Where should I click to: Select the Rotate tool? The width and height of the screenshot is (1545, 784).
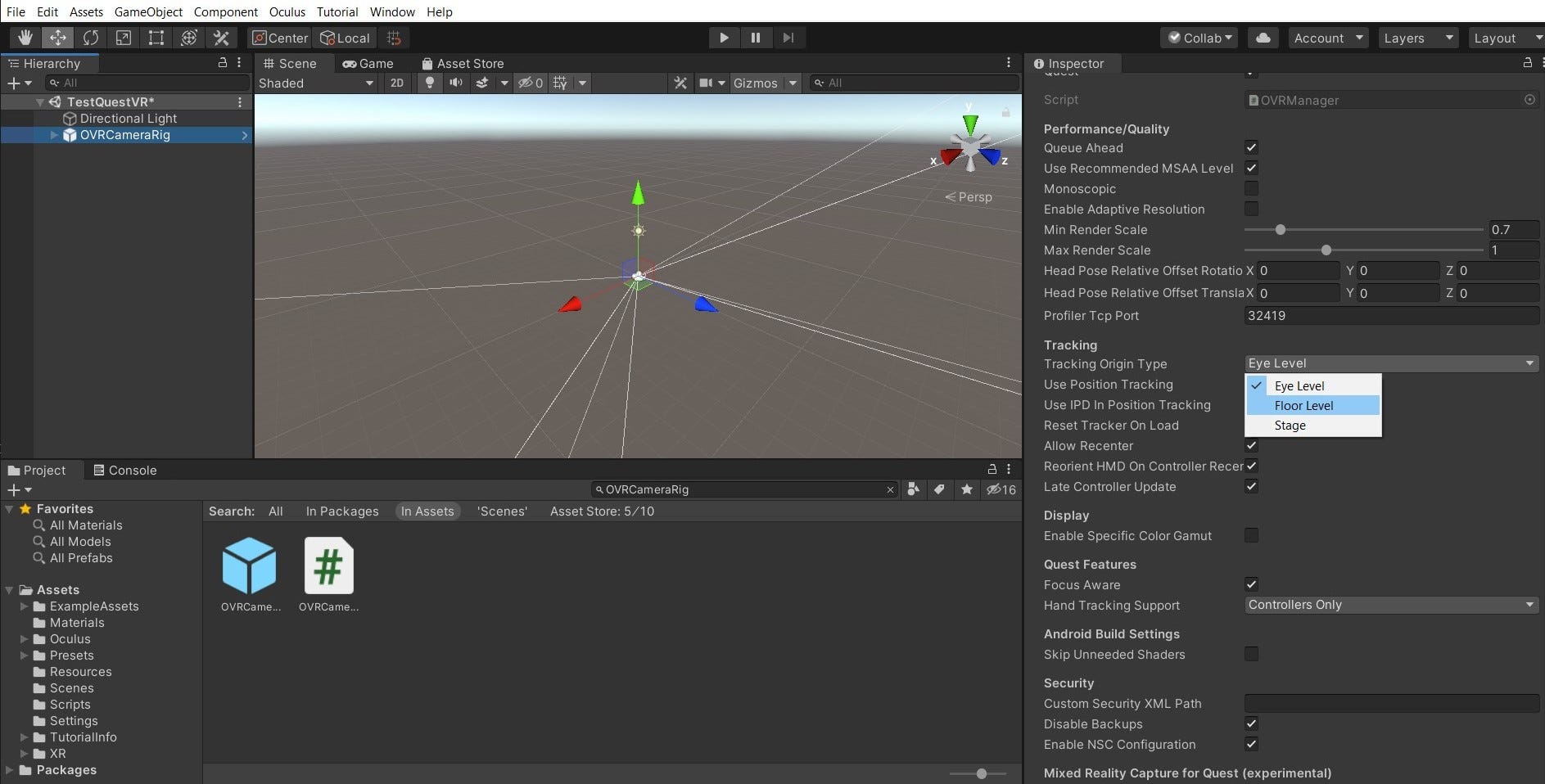pyautogui.click(x=91, y=38)
